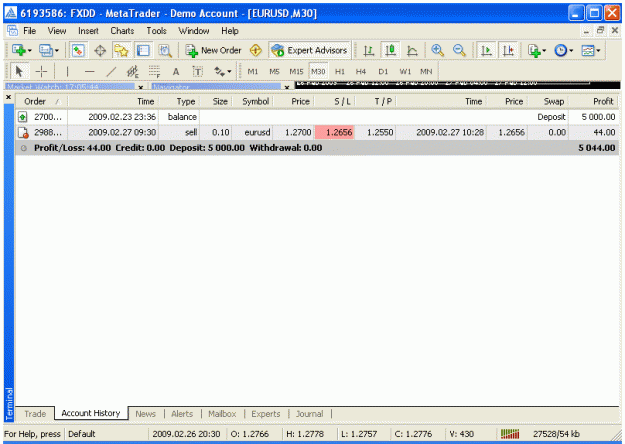
Task: Click the eurusd sell order icon
Action: point(23,132)
